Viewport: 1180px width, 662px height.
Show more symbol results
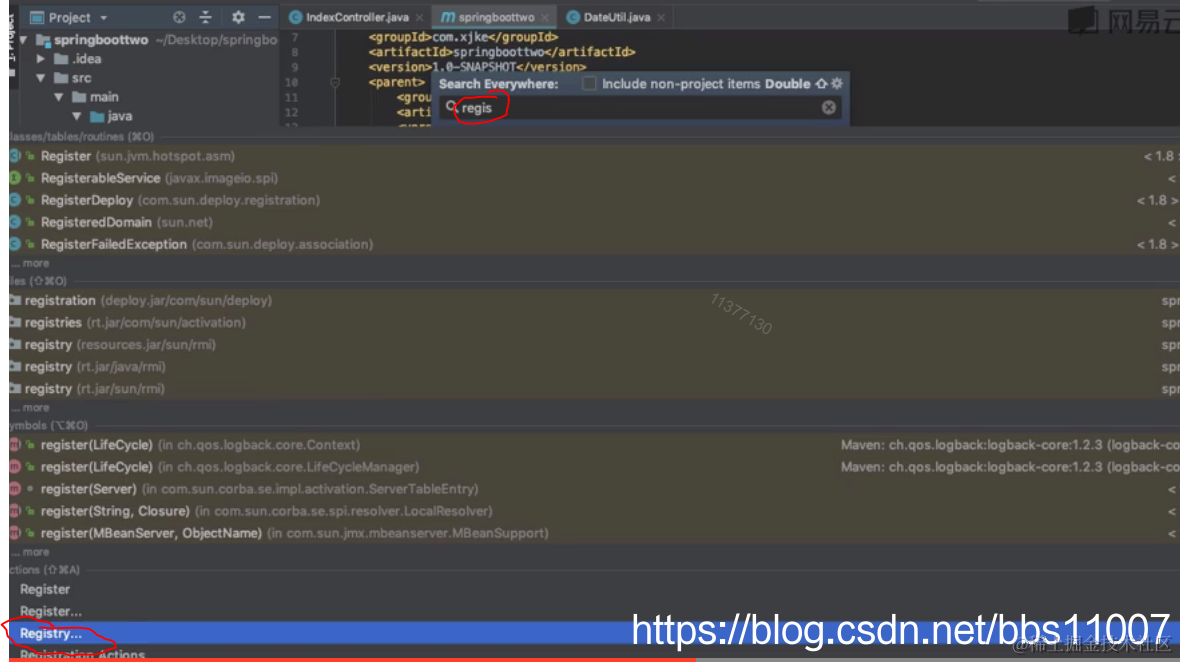[x=31, y=552]
